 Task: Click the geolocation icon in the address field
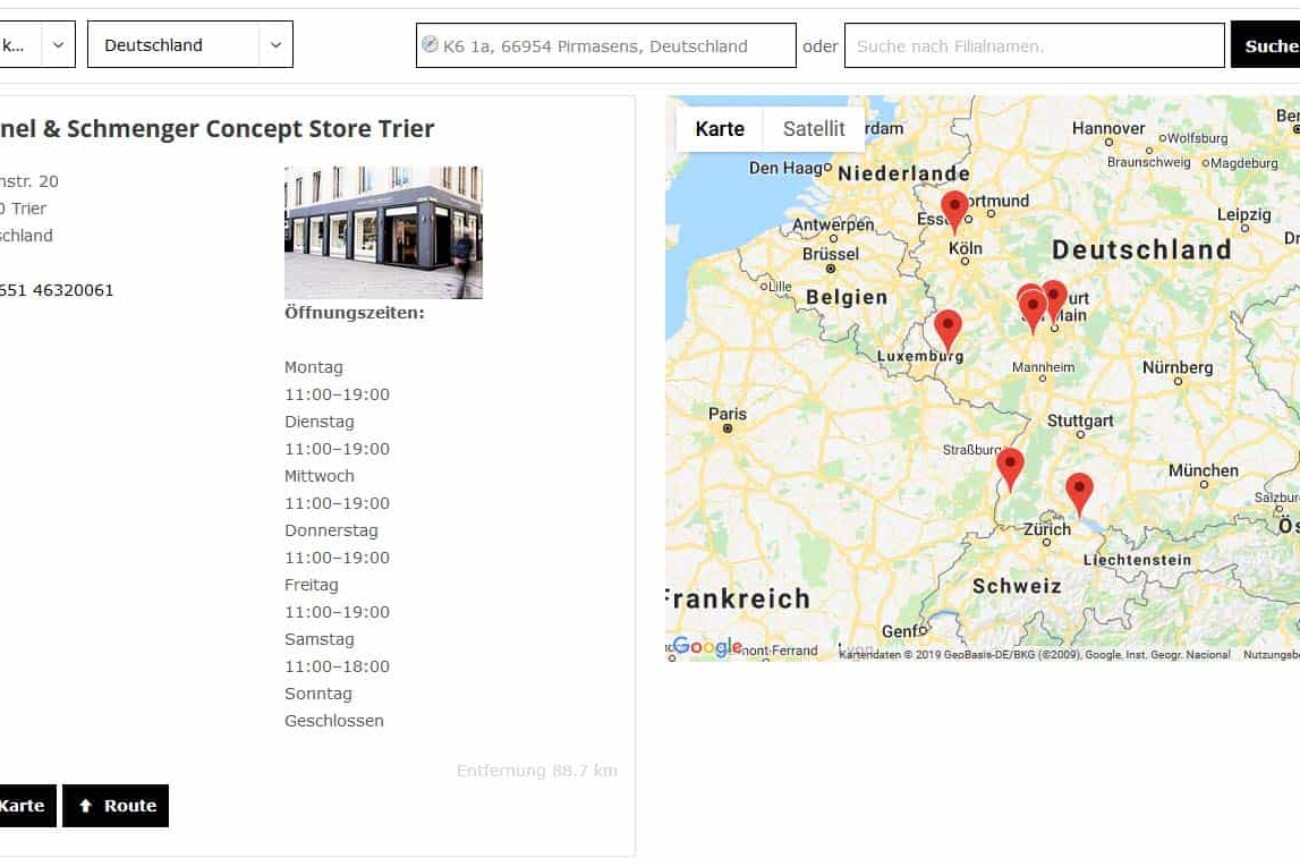click(430, 44)
